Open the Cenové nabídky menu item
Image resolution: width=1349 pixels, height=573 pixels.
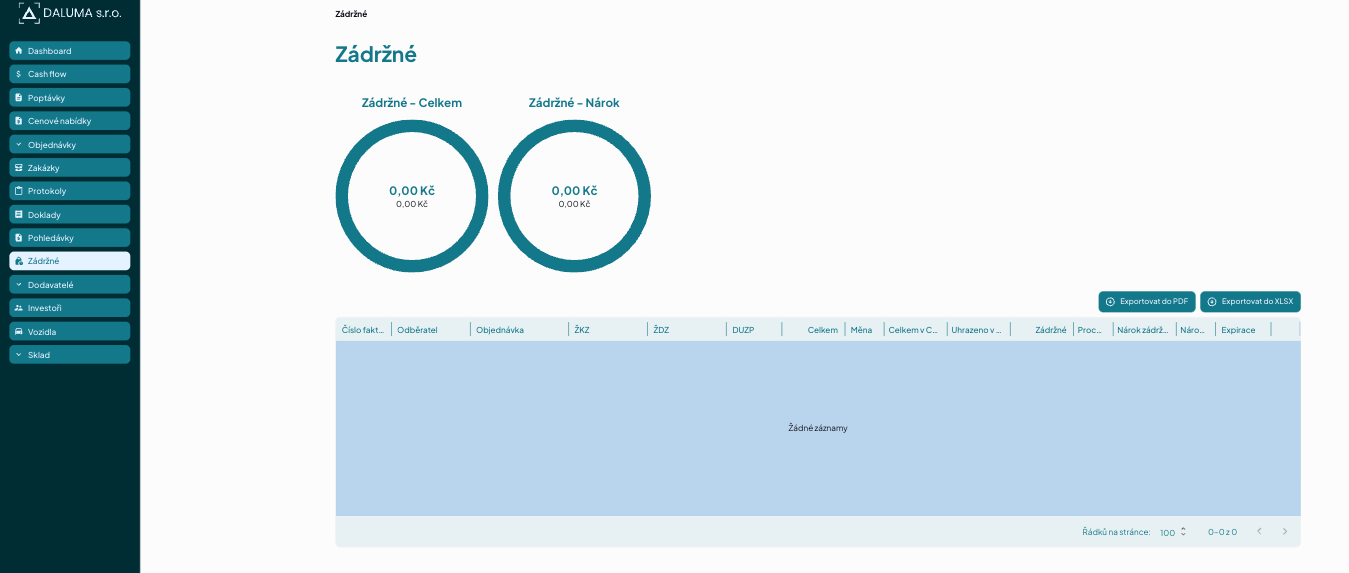pos(70,121)
